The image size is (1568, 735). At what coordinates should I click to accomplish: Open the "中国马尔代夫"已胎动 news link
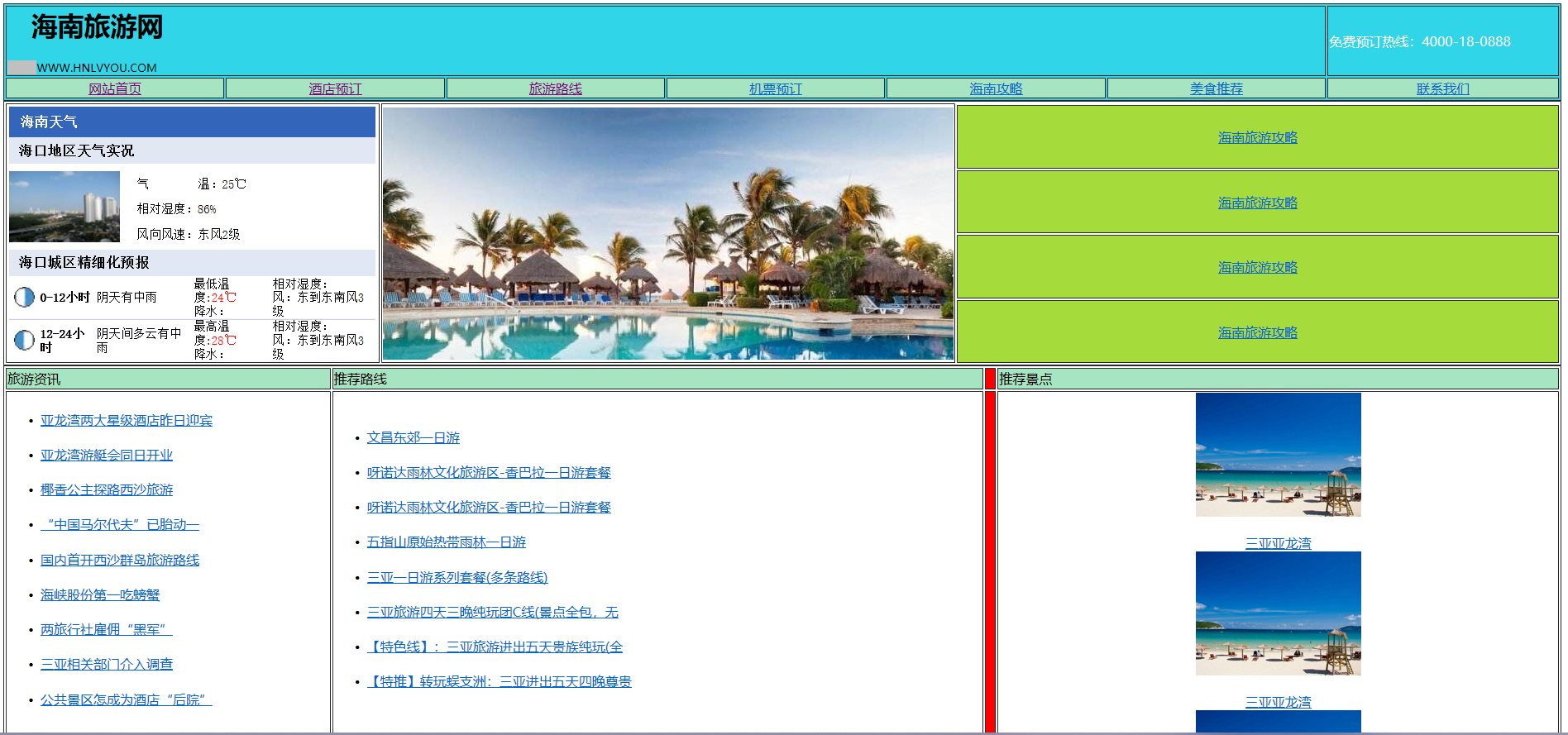(120, 524)
